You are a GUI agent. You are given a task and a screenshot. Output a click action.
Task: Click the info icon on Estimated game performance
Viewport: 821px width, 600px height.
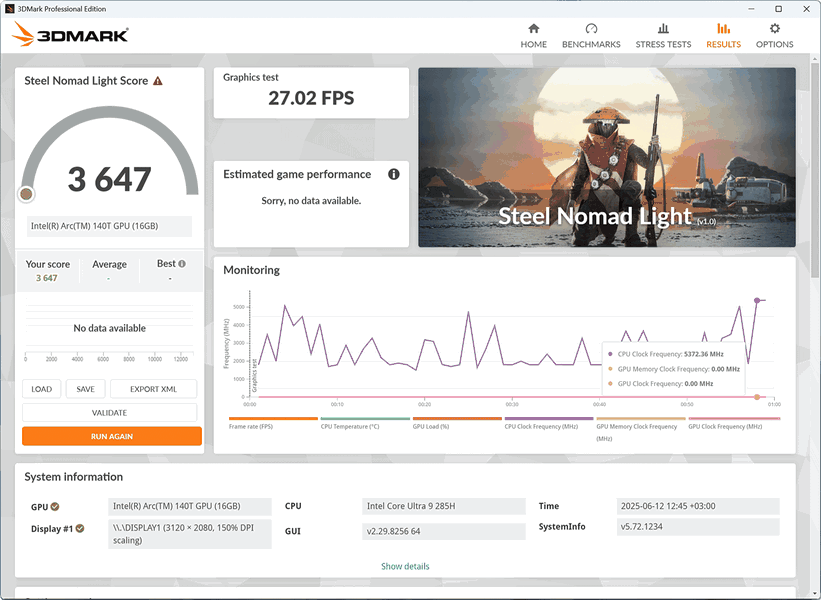[394, 174]
